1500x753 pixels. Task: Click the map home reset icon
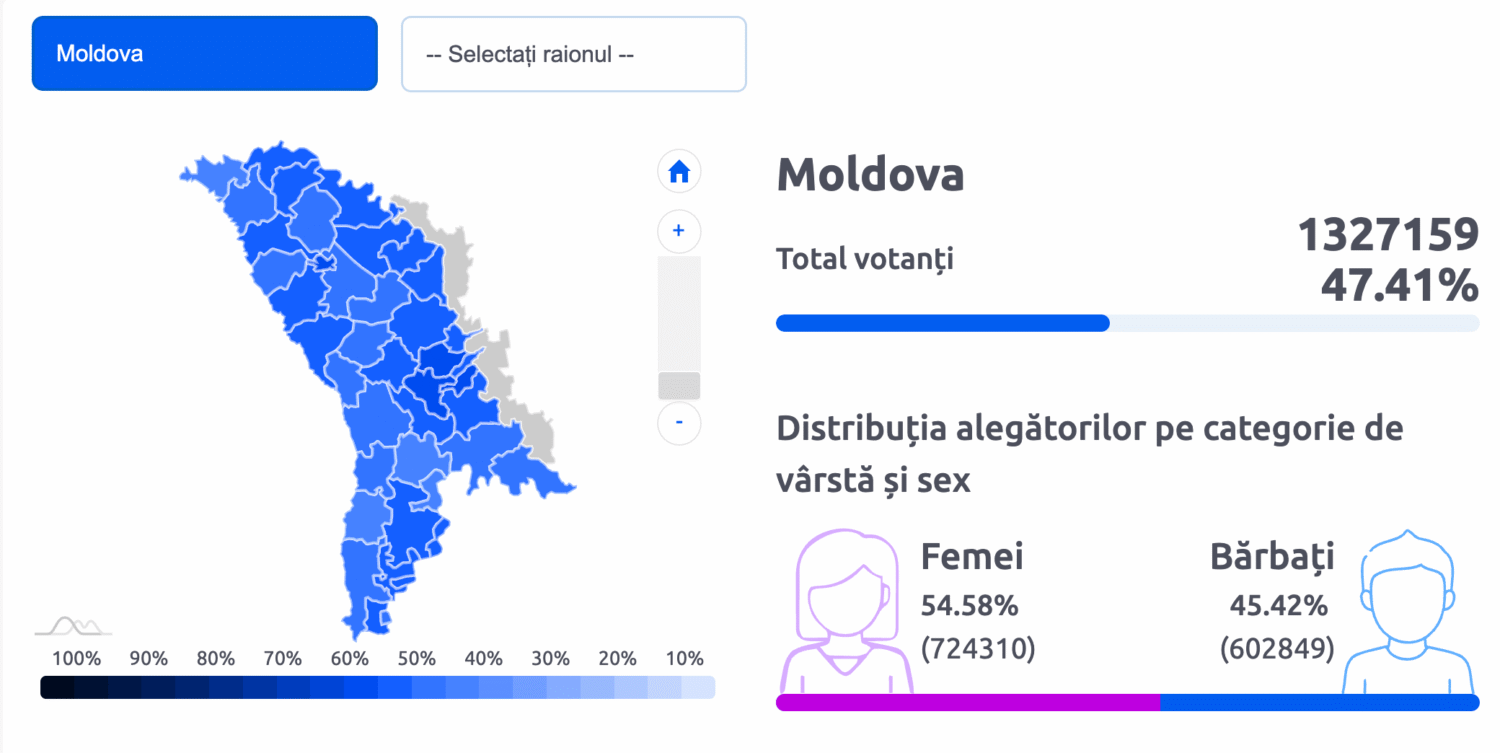tap(679, 172)
